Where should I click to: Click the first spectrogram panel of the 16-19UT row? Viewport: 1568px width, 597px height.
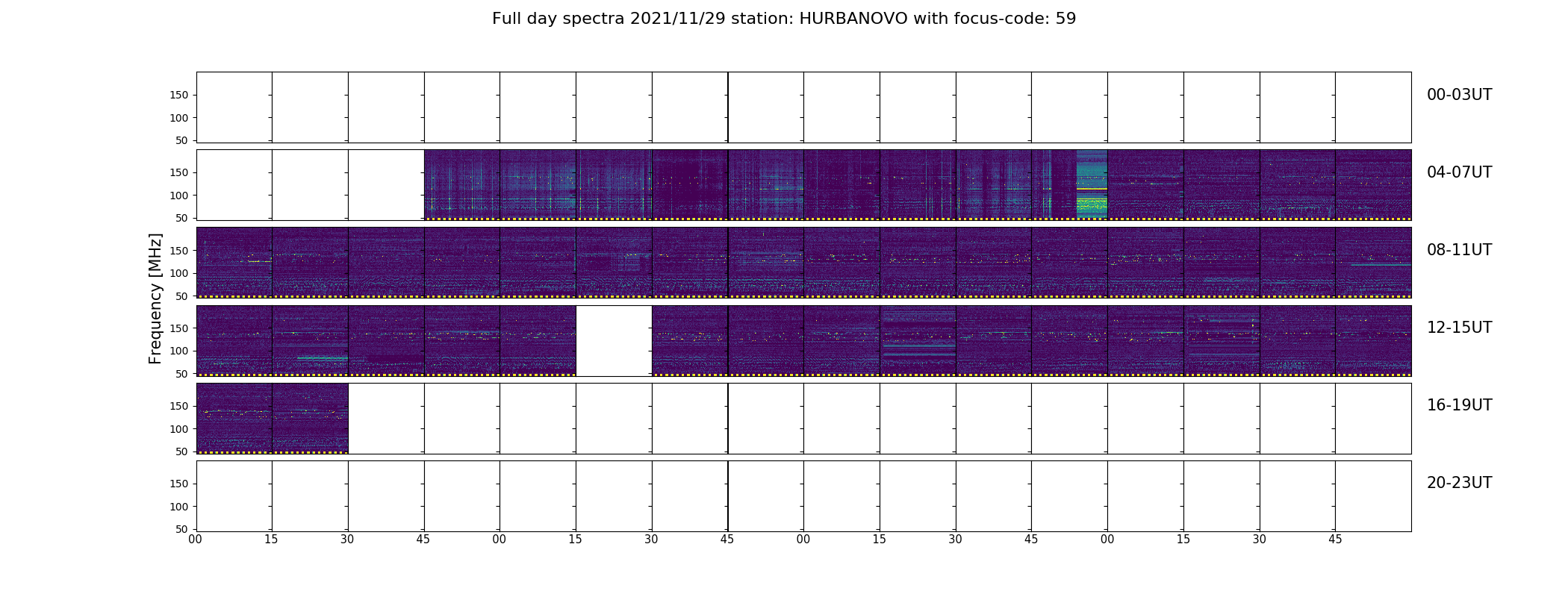[x=234, y=419]
